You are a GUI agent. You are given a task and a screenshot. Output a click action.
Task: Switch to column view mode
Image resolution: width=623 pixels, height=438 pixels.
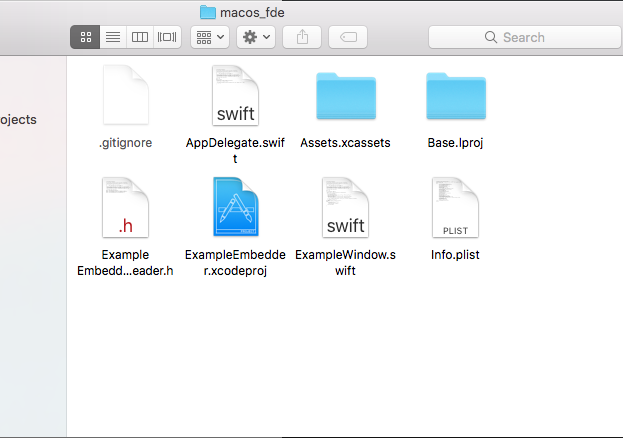click(140, 37)
